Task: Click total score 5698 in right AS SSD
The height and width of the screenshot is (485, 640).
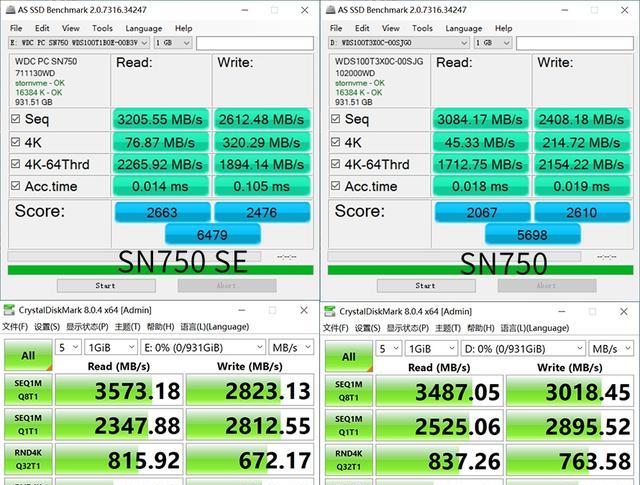Action: 532,235
